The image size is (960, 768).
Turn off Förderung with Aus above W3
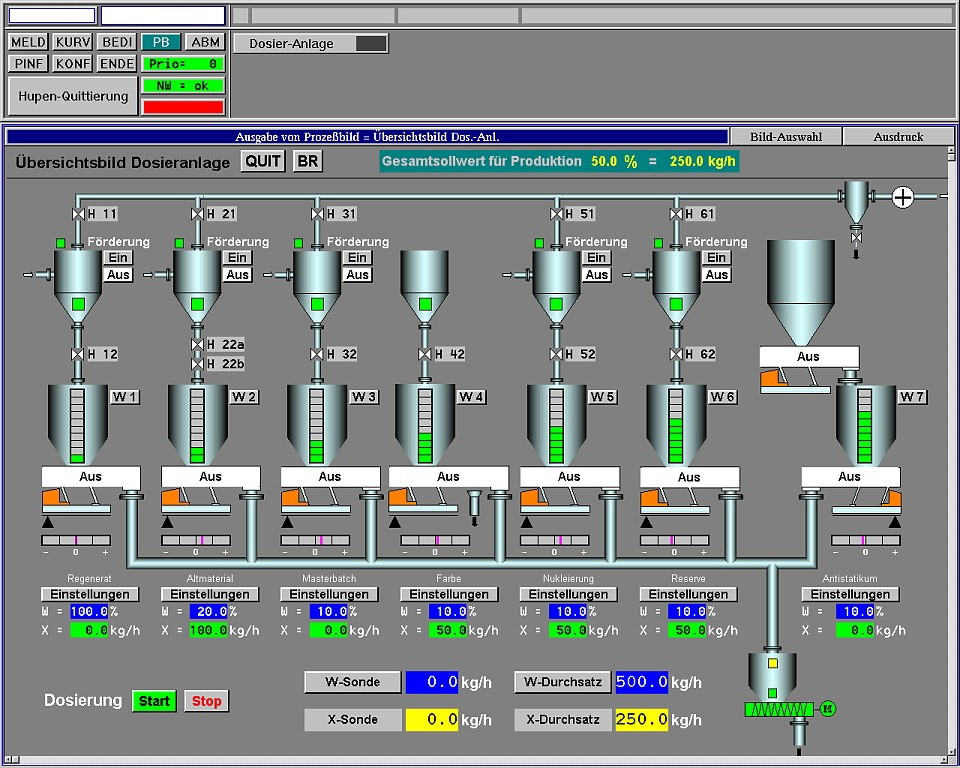(x=357, y=275)
